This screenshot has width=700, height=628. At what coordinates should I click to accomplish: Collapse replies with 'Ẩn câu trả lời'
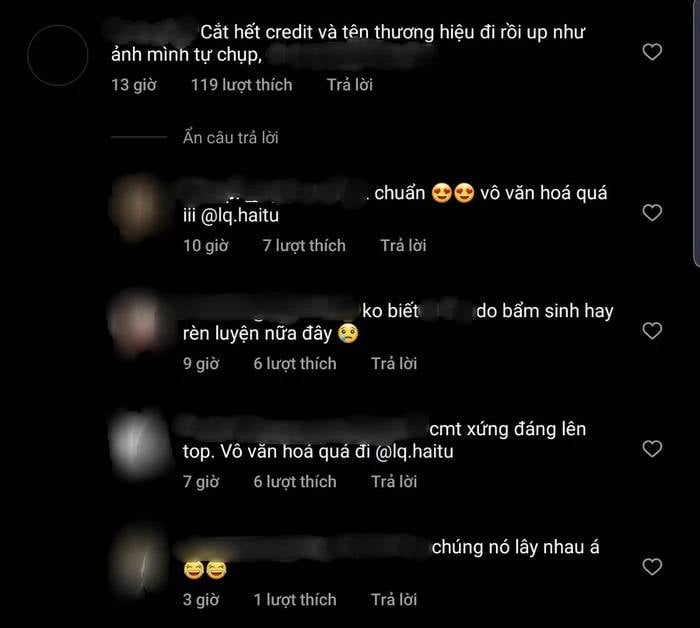pos(230,137)
